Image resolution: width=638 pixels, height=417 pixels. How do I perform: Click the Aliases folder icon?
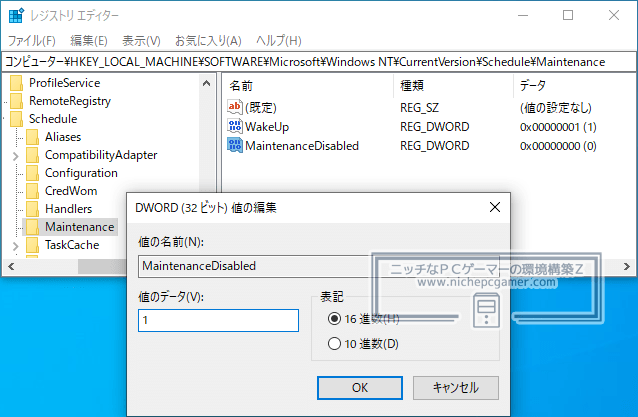[x=33, y=137]
